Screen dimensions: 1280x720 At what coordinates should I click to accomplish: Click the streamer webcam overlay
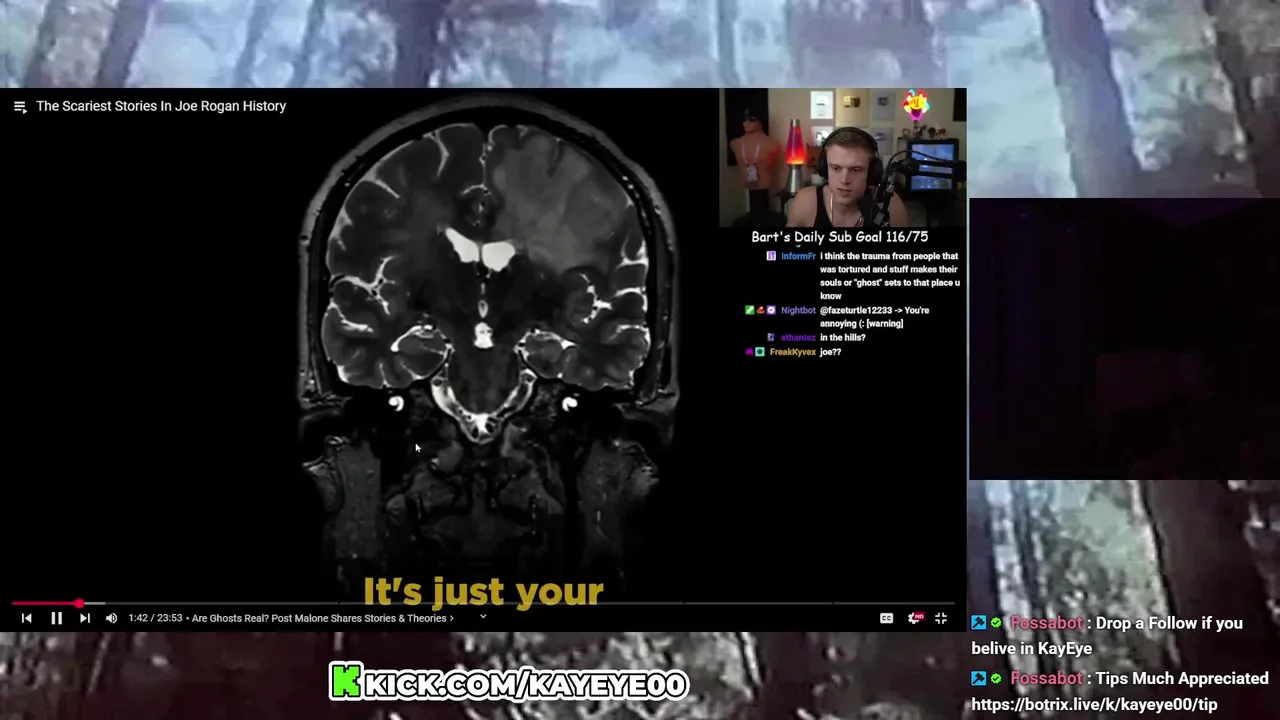click(x=842, y=158)
